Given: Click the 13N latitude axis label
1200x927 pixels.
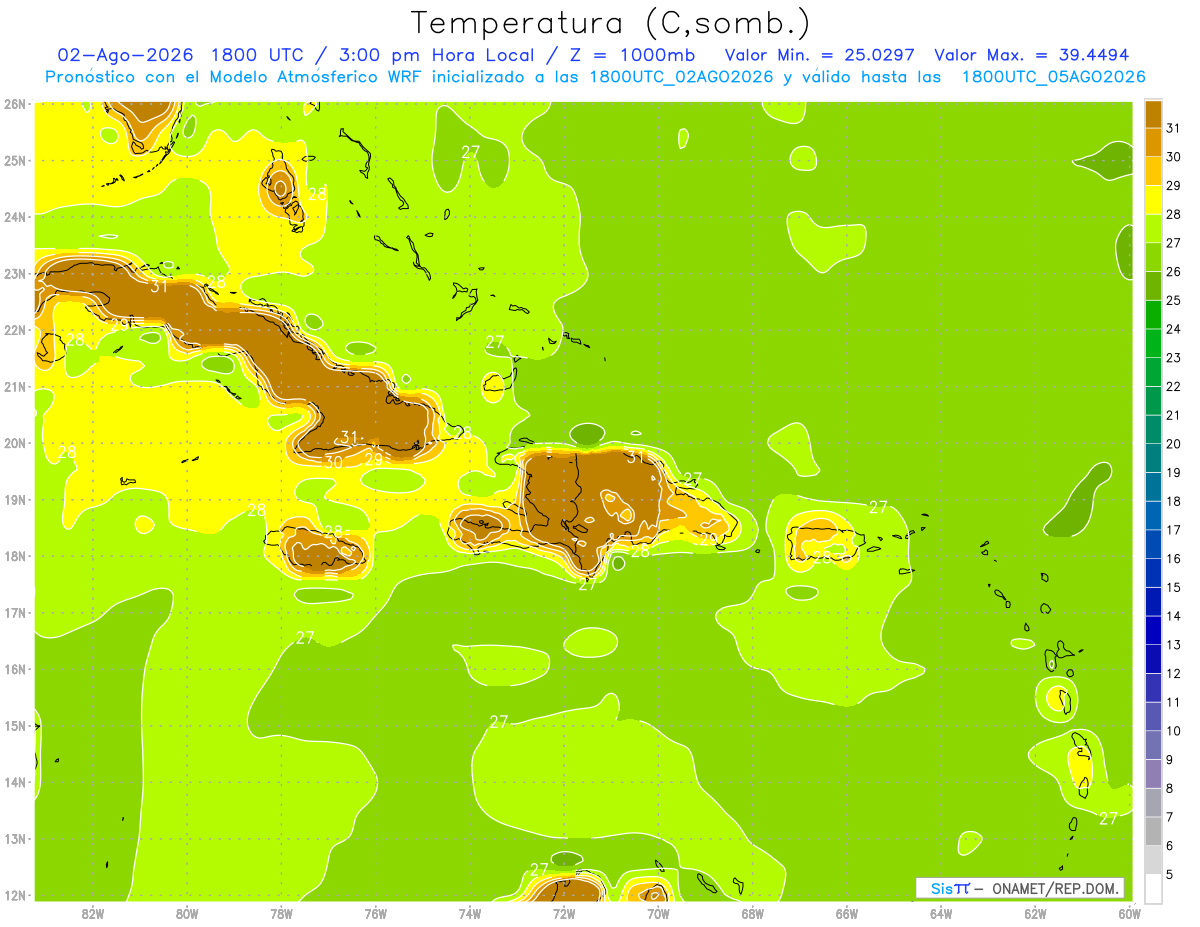Looking at the screenshot, I should point(14,838).
